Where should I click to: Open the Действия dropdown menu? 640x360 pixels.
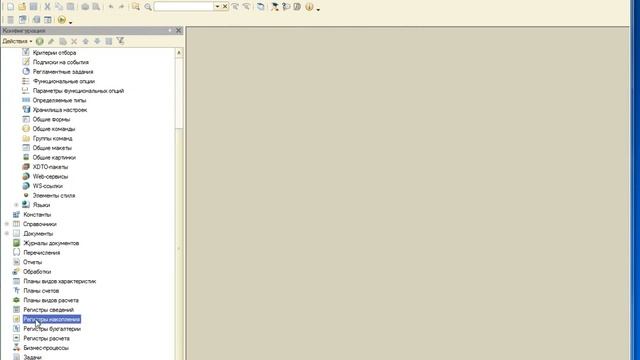click(17, 41)
